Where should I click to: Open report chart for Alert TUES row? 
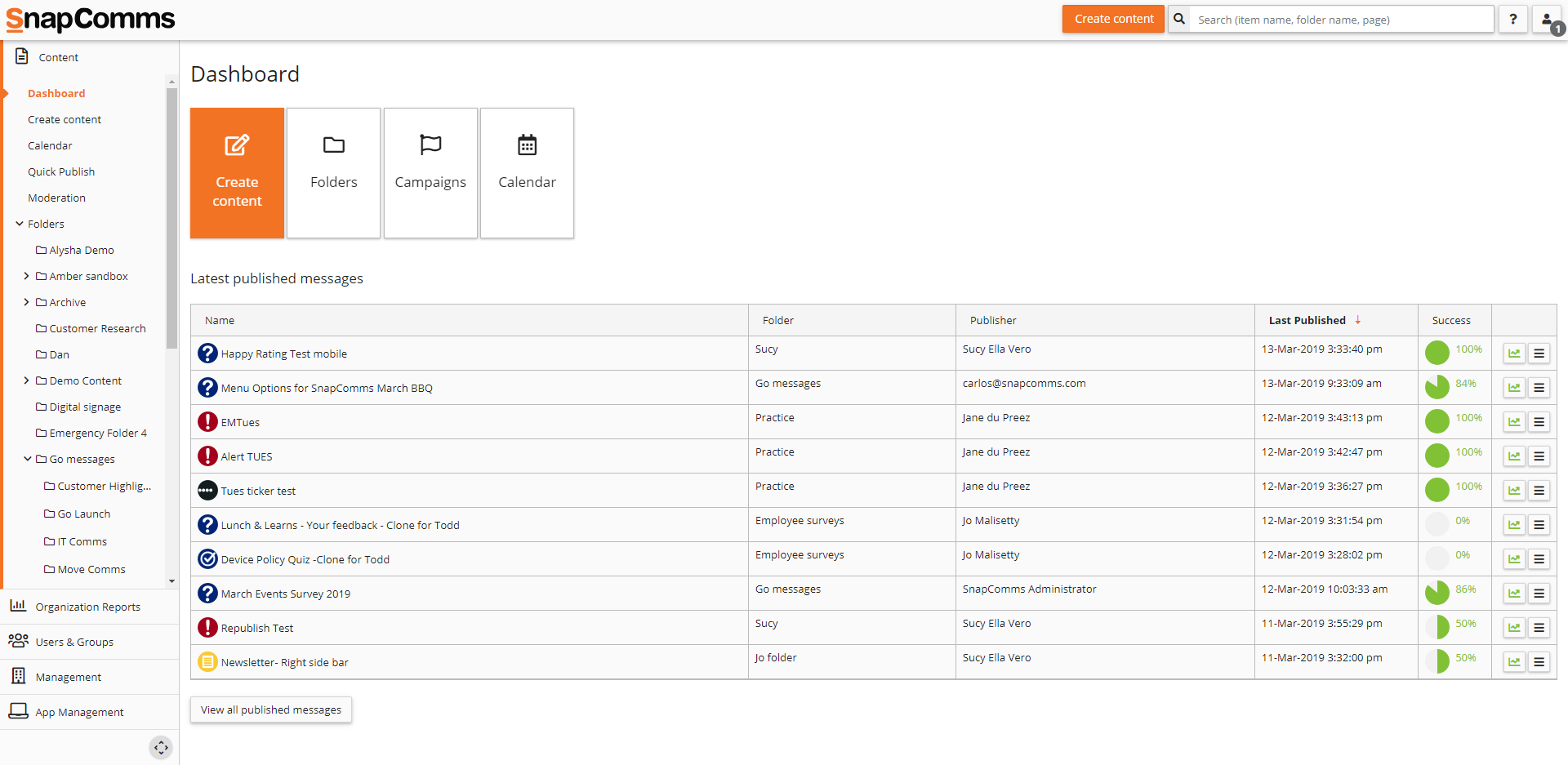tap(1514, 456)
